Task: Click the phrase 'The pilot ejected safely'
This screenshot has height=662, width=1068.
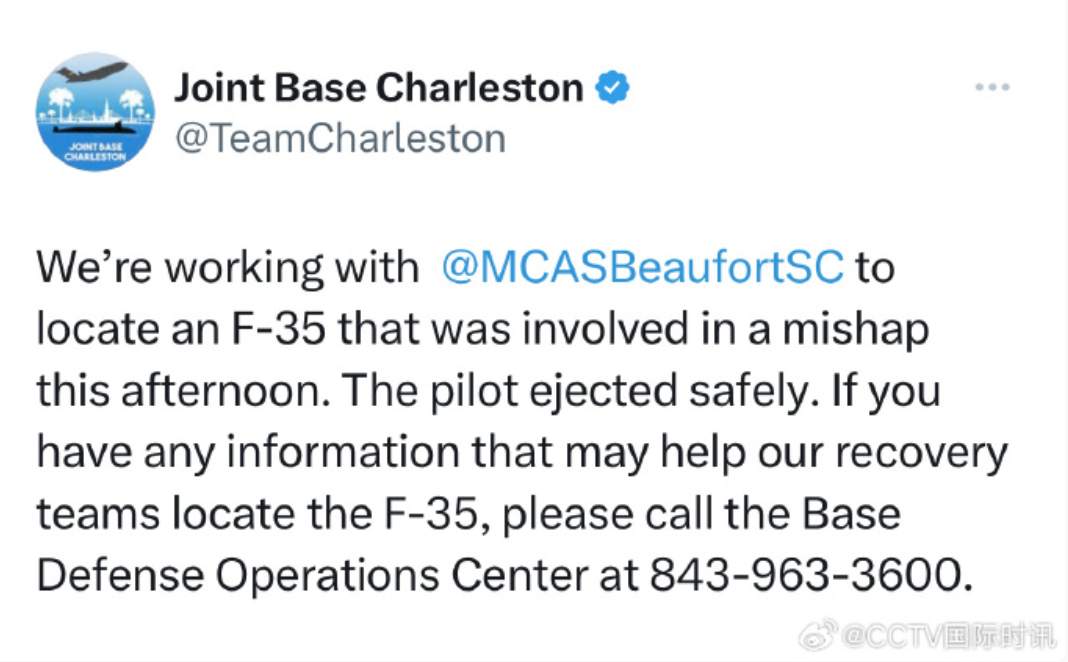Action: click(574, 391)
